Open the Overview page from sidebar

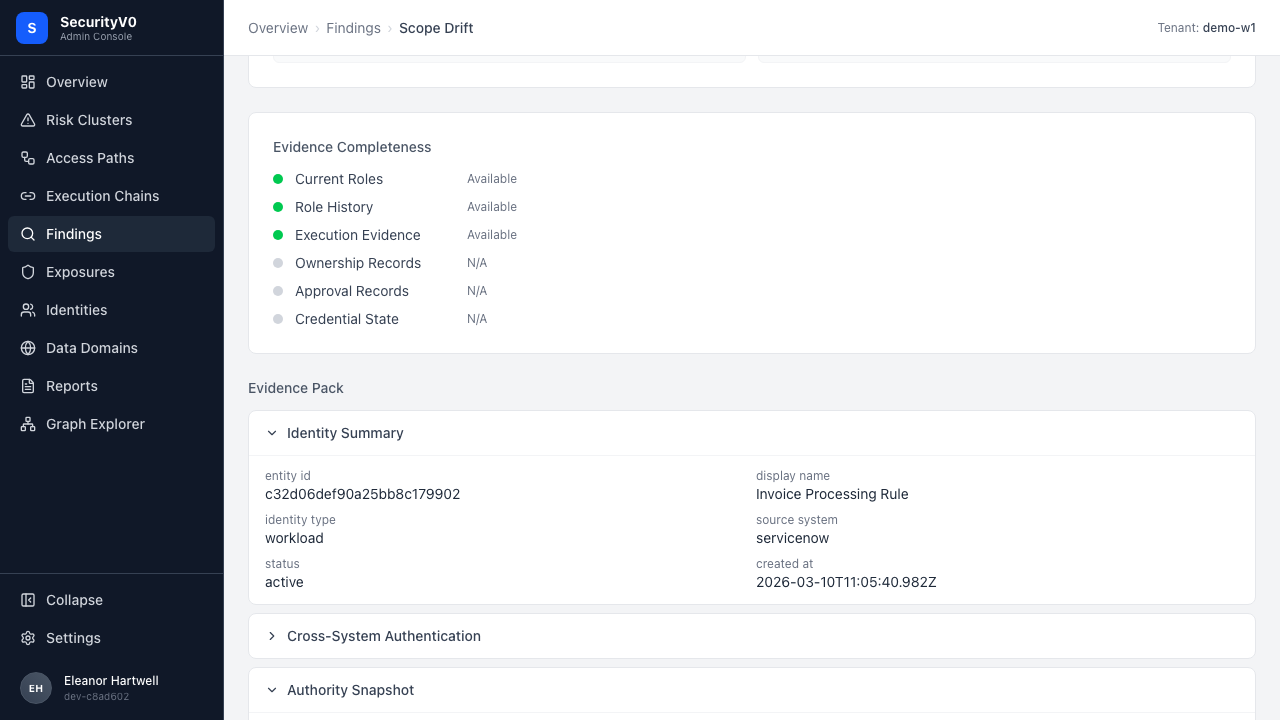(111, 82)
